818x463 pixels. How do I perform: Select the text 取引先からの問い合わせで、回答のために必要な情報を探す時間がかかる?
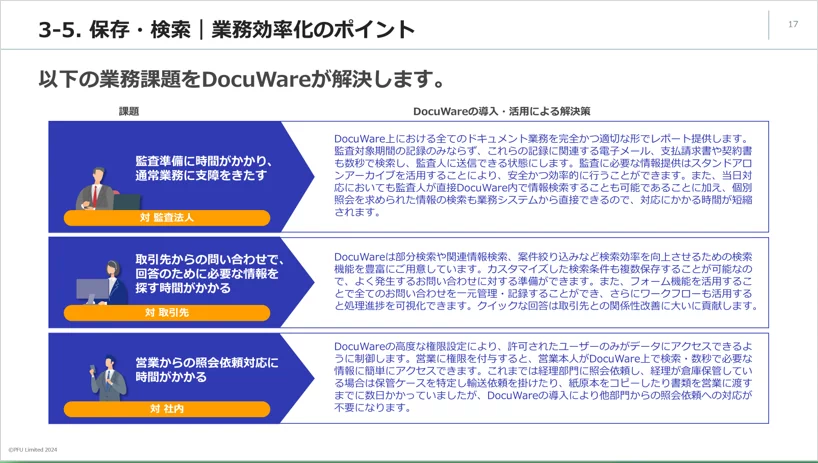coord(210,274)
